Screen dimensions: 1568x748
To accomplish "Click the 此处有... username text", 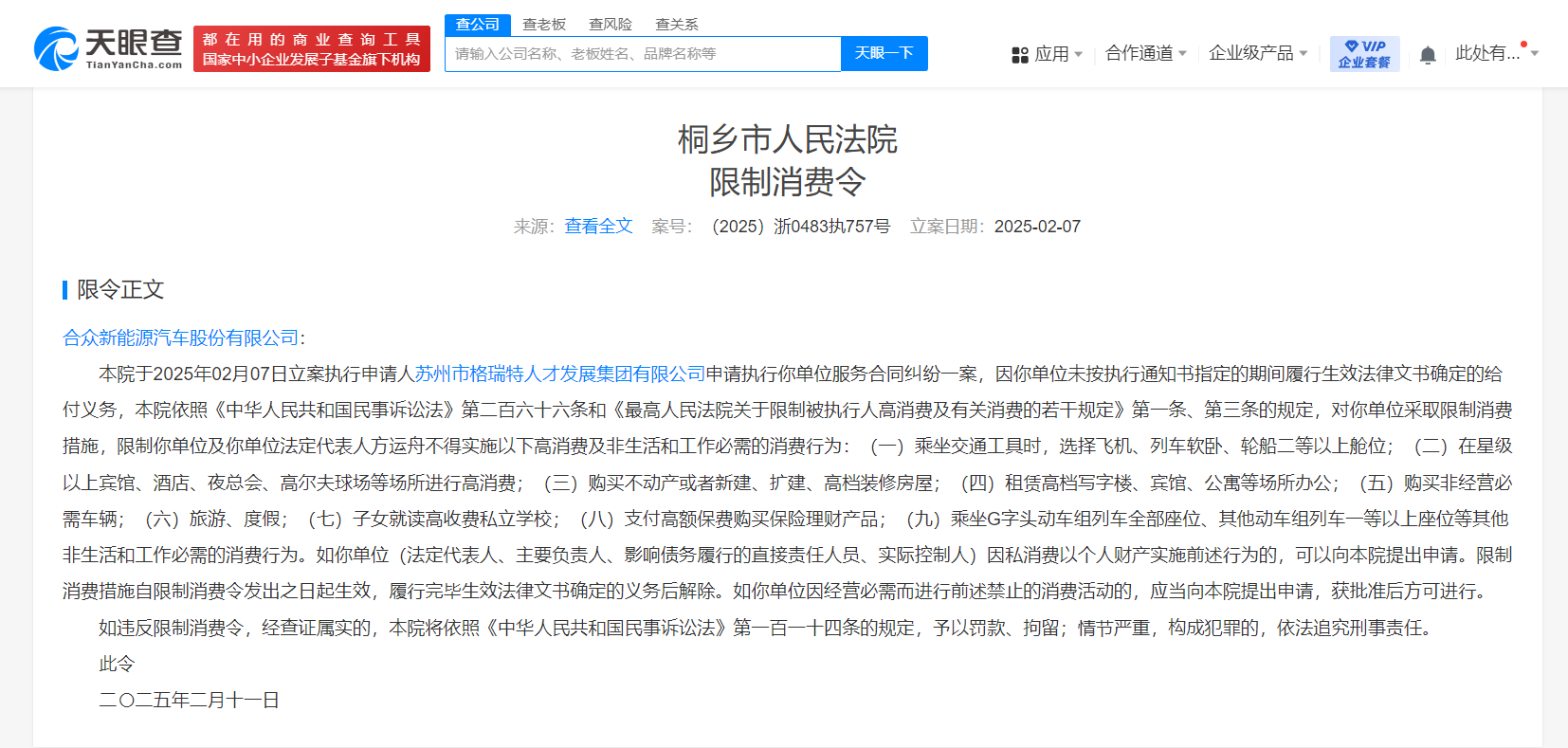I will click(x=1487, y=54).
